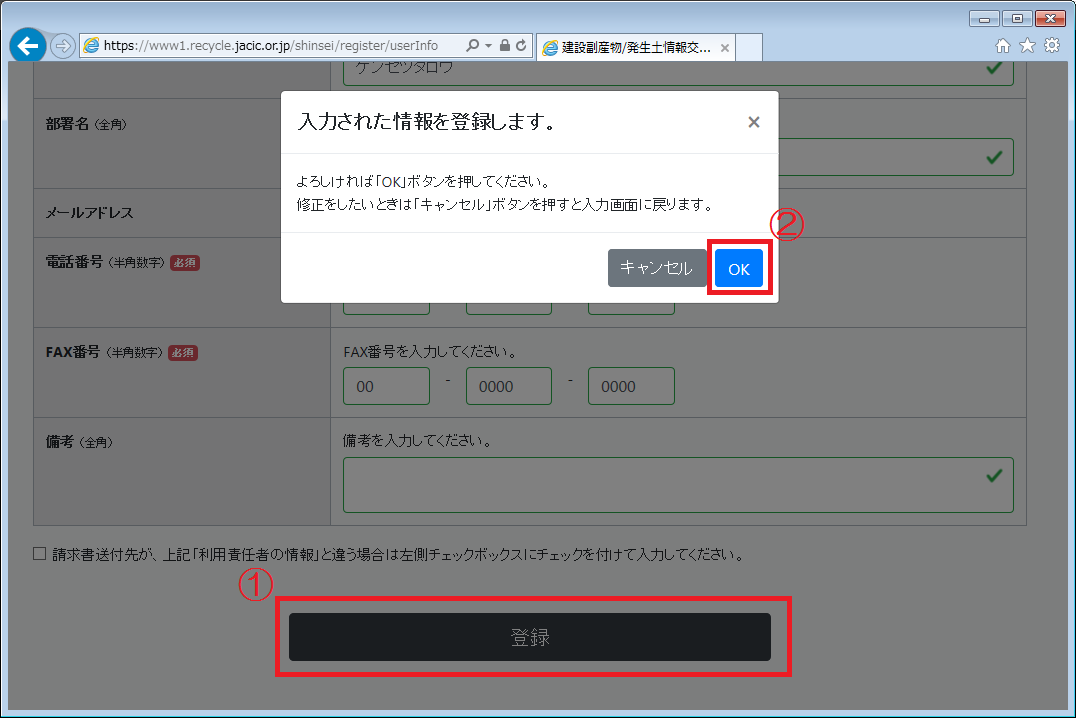Screen dimensions: 1076x718
Task: Select the 建設副産物/発生土情報交… tab
Action: tap(635, 47)
